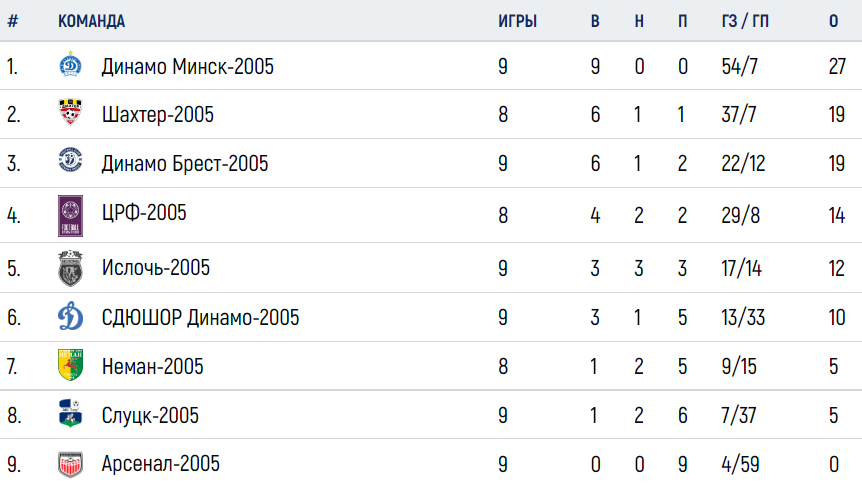
Task: Open the Динамо Минск-2005 team link
Action: click(x=187, y=67)
